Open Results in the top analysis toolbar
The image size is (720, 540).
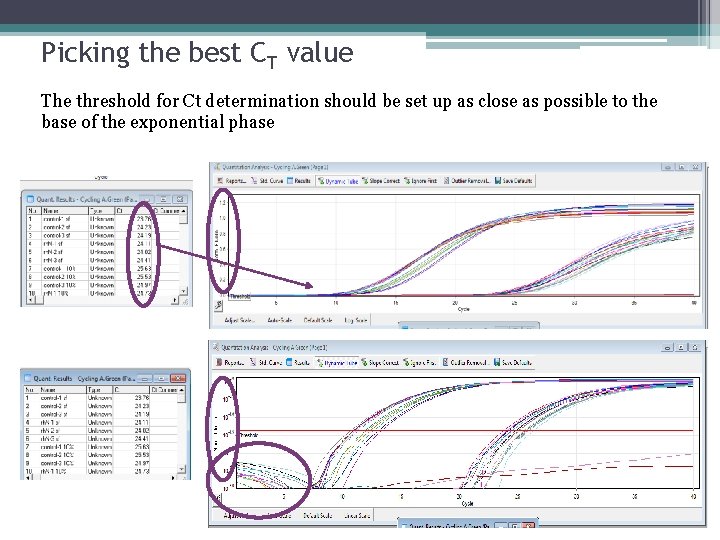pos(299,181)
